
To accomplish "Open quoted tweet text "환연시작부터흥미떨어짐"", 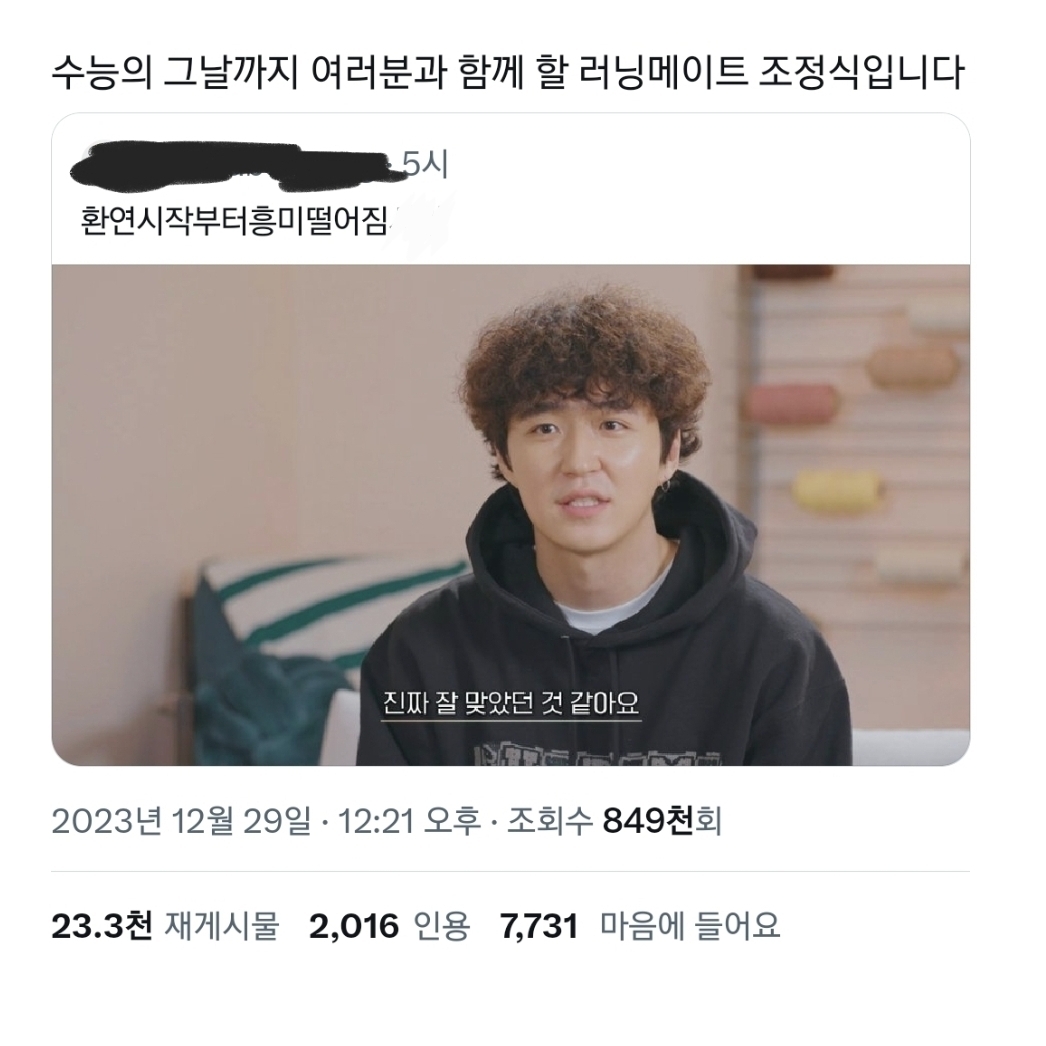I will (x=233, y=219).
